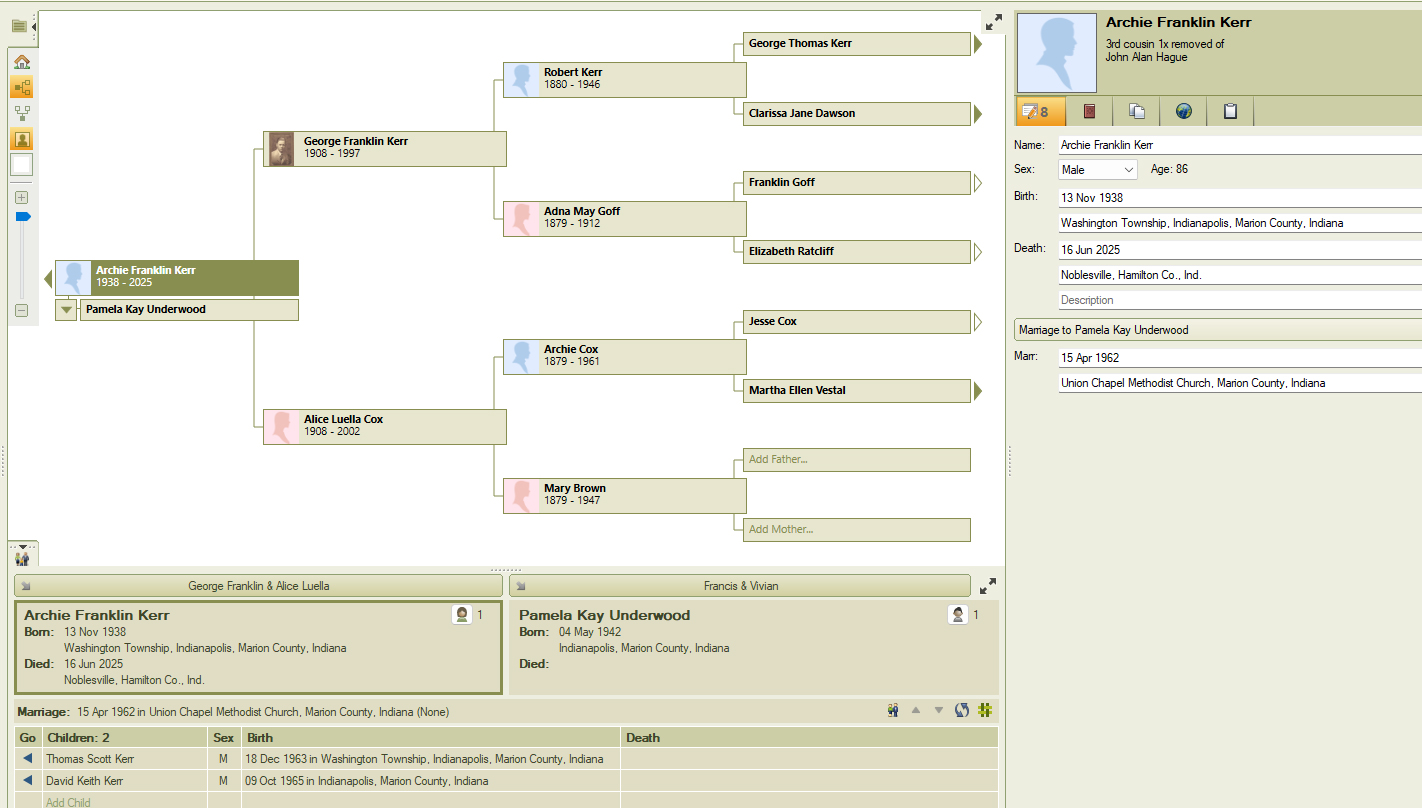Click the blue zoom slider handle

tap(23, 216)
